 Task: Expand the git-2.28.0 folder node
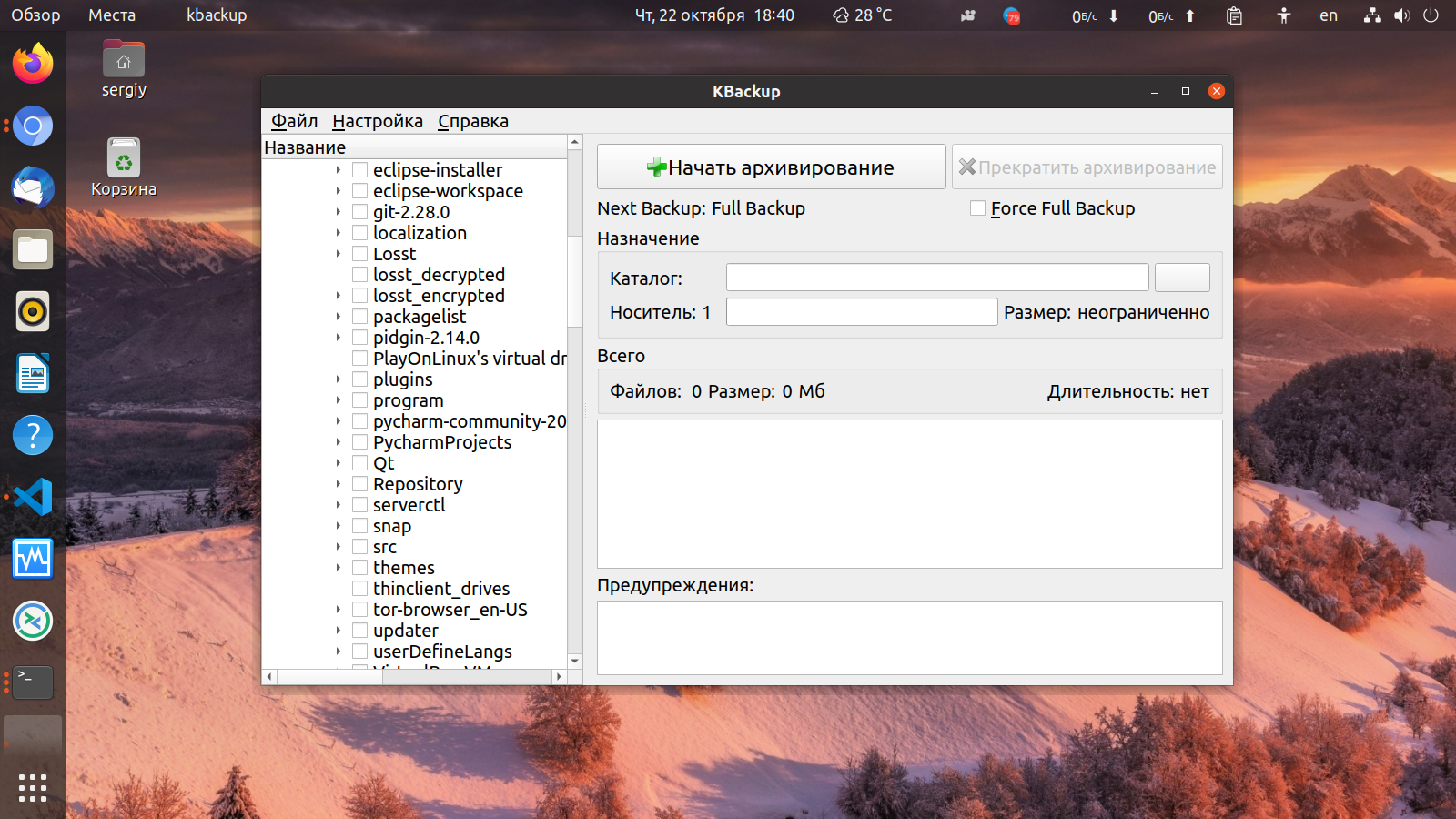pyautogui.click(x=339, y=212)
